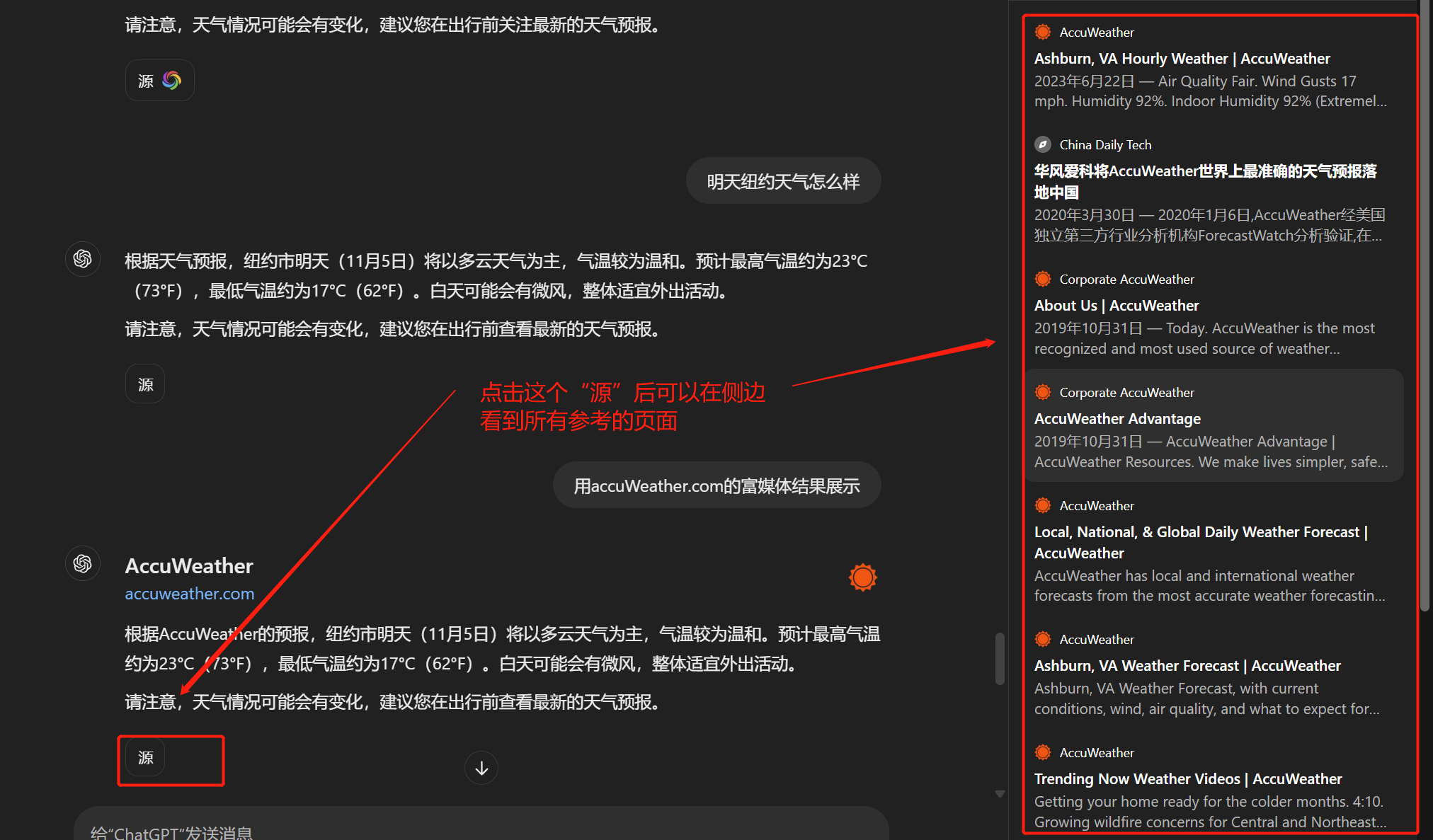
Task: Open sources for the first New York weather reply
Action: coord(145,384)
